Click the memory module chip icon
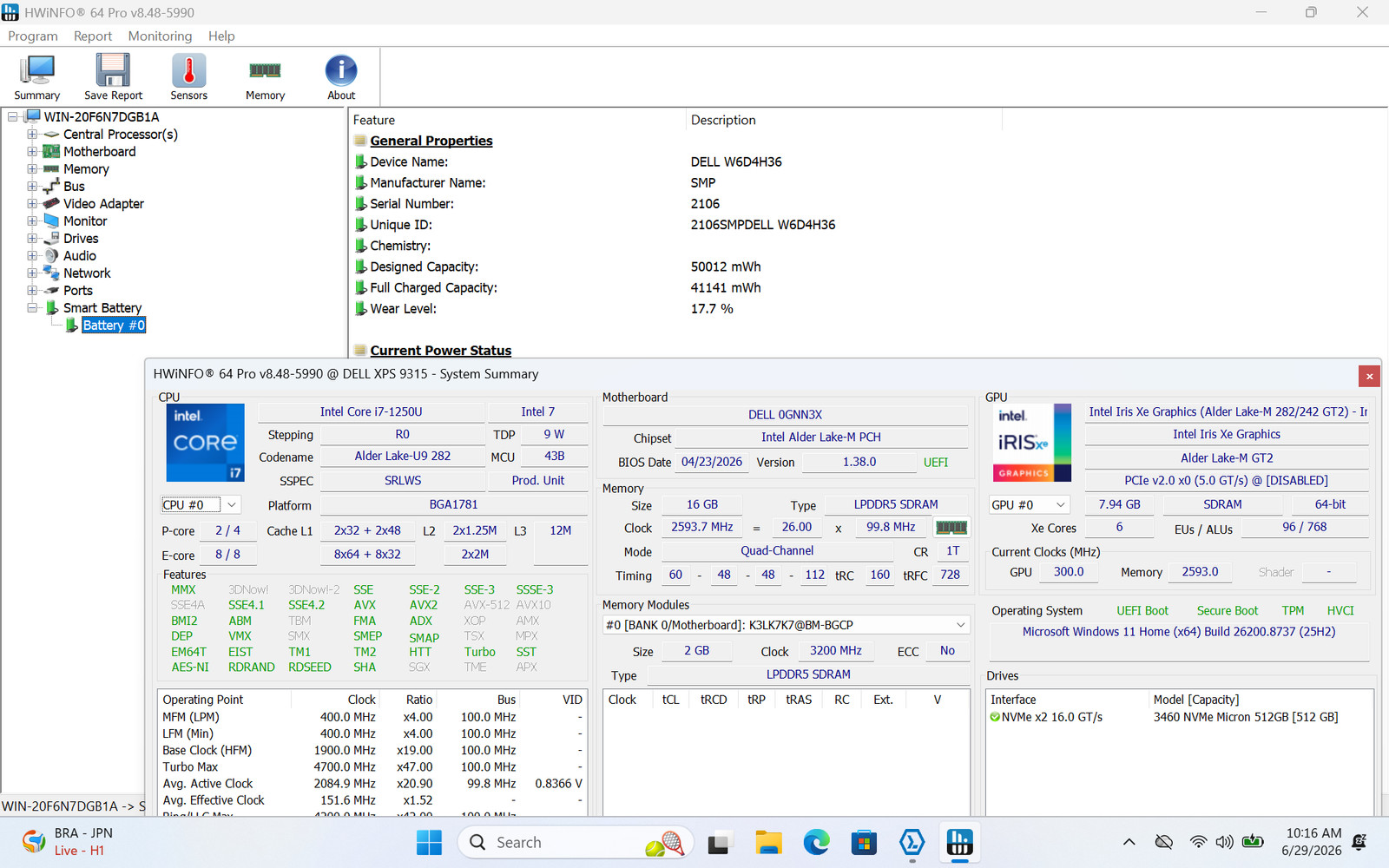Screen dimensions: 1389x868 pyautogui.click(x=951, y=527)
